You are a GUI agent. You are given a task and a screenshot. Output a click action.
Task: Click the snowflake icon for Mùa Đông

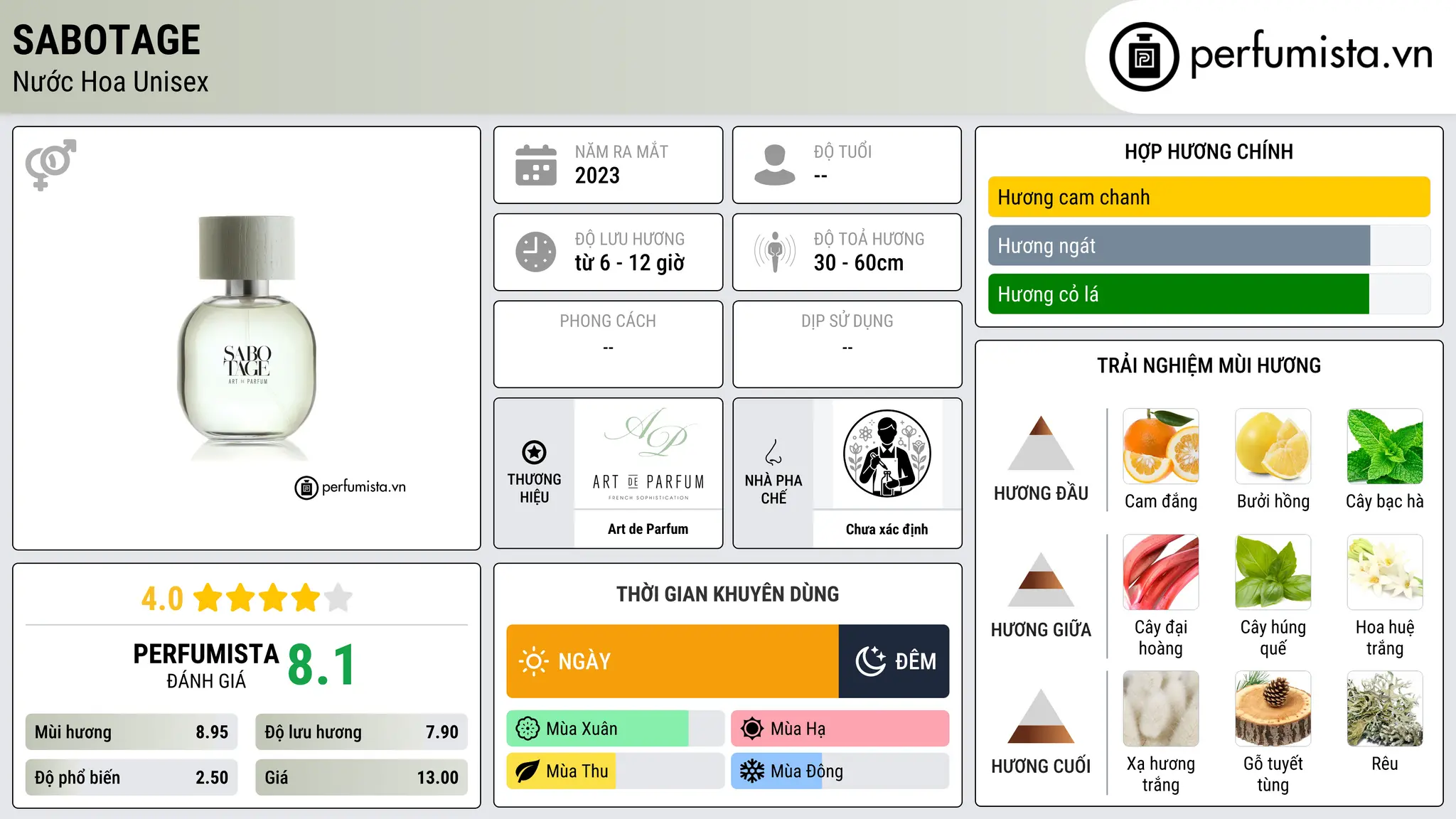point(752,771)
